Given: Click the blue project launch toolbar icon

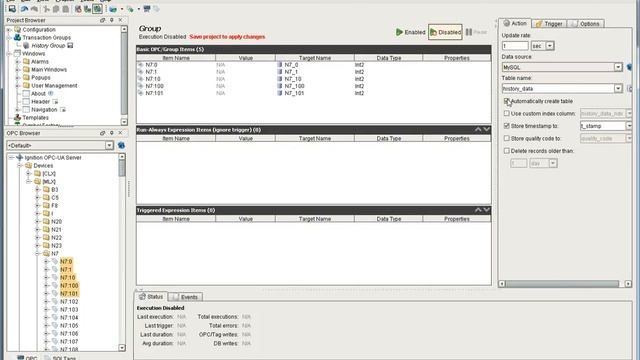Looking at the screenshot, I should (x=113, y=9).
